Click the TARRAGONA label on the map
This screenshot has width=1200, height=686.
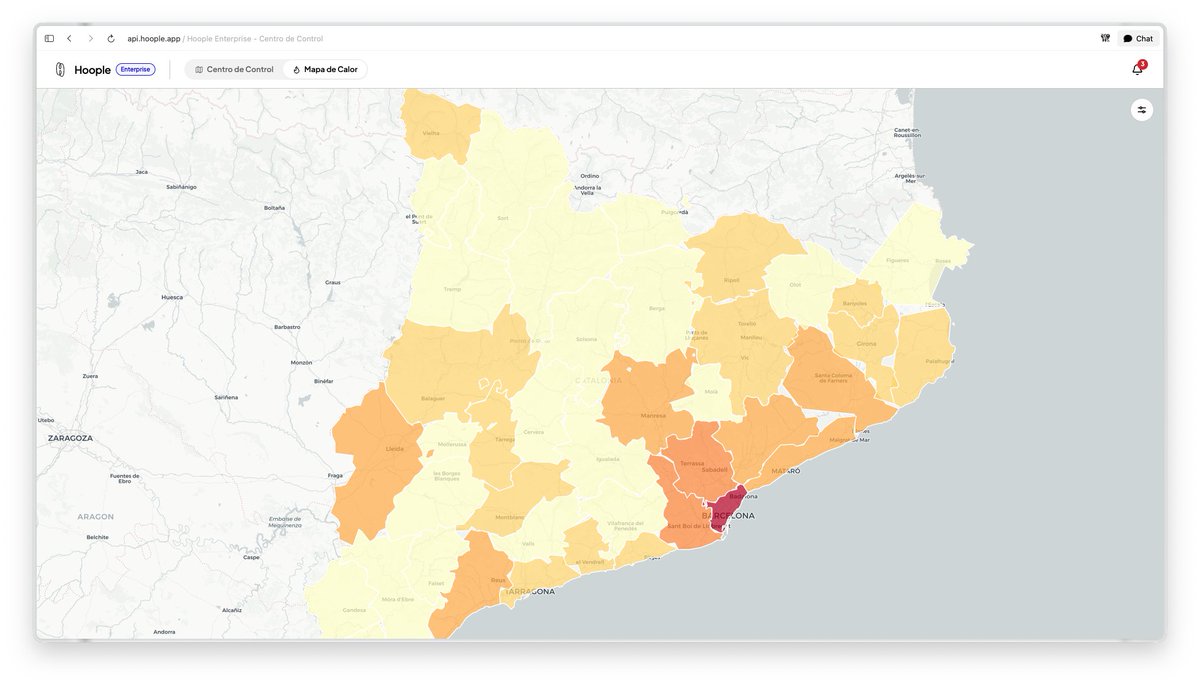(x=530, y=592)
